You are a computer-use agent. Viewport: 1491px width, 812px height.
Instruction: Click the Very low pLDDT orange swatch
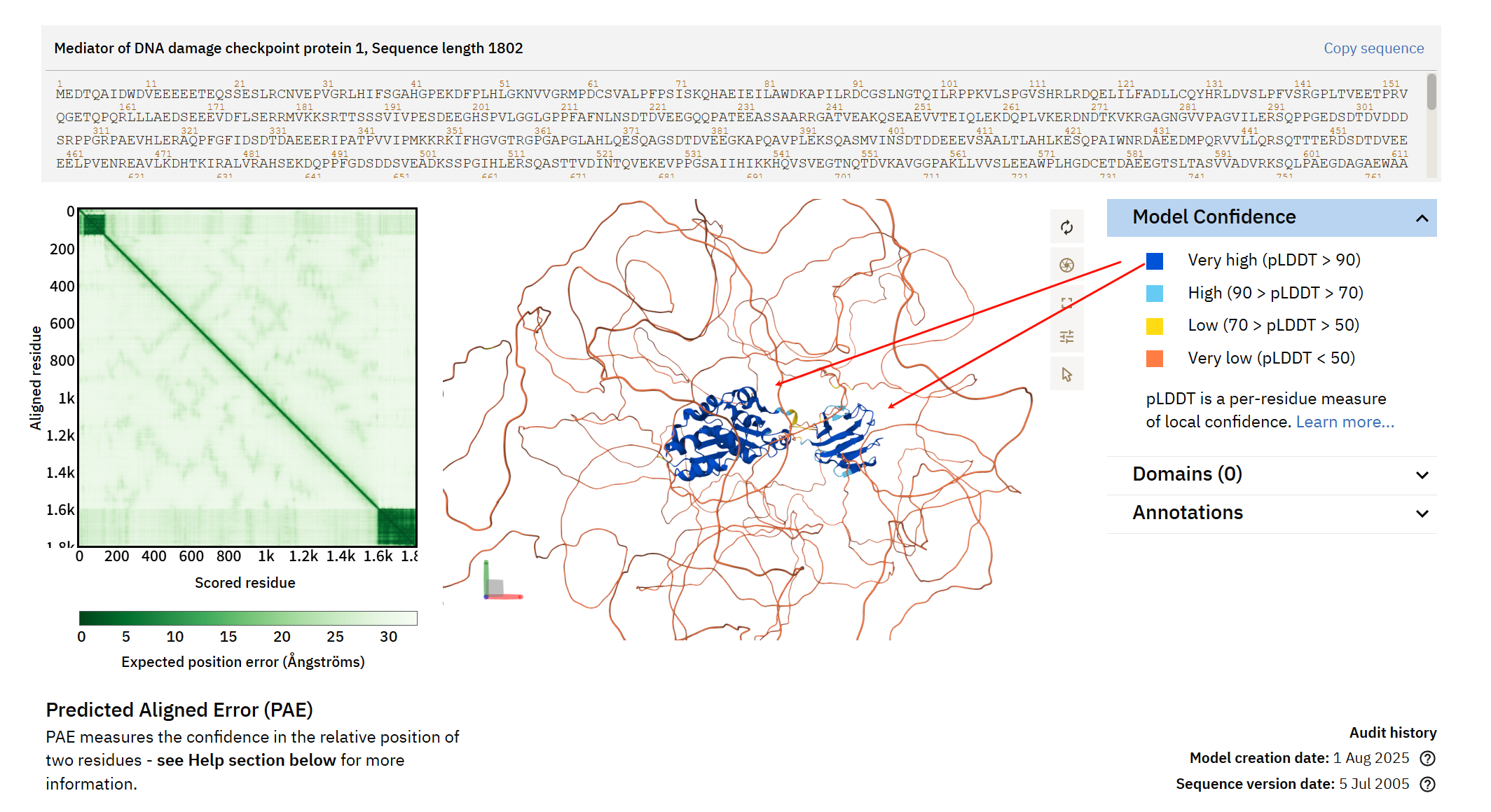pyautogui.click(x=1155, y=359)
